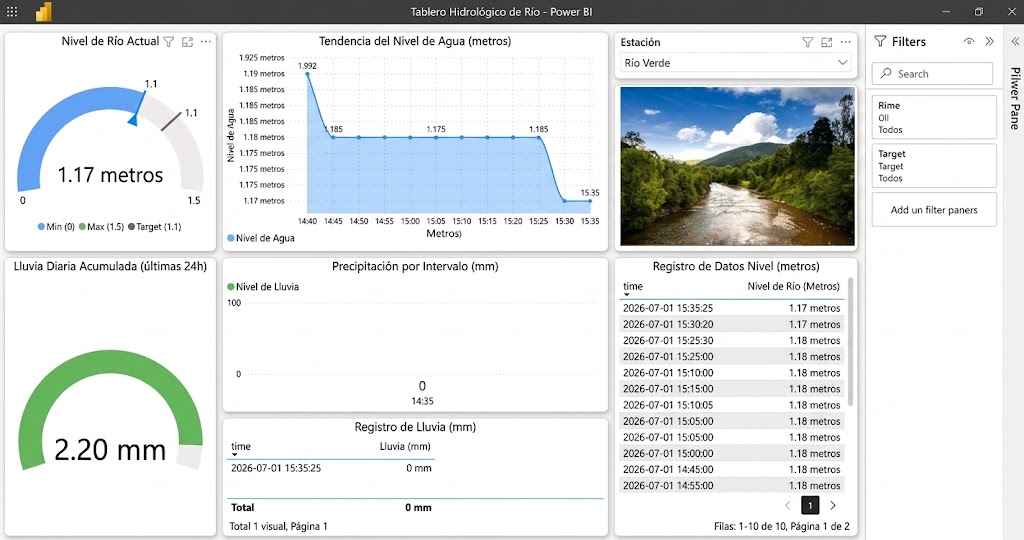The height and width of the screenshot is (540, 1024).
Task: Click the Total row in Registro de Lluvia
Action: [416, 507]
